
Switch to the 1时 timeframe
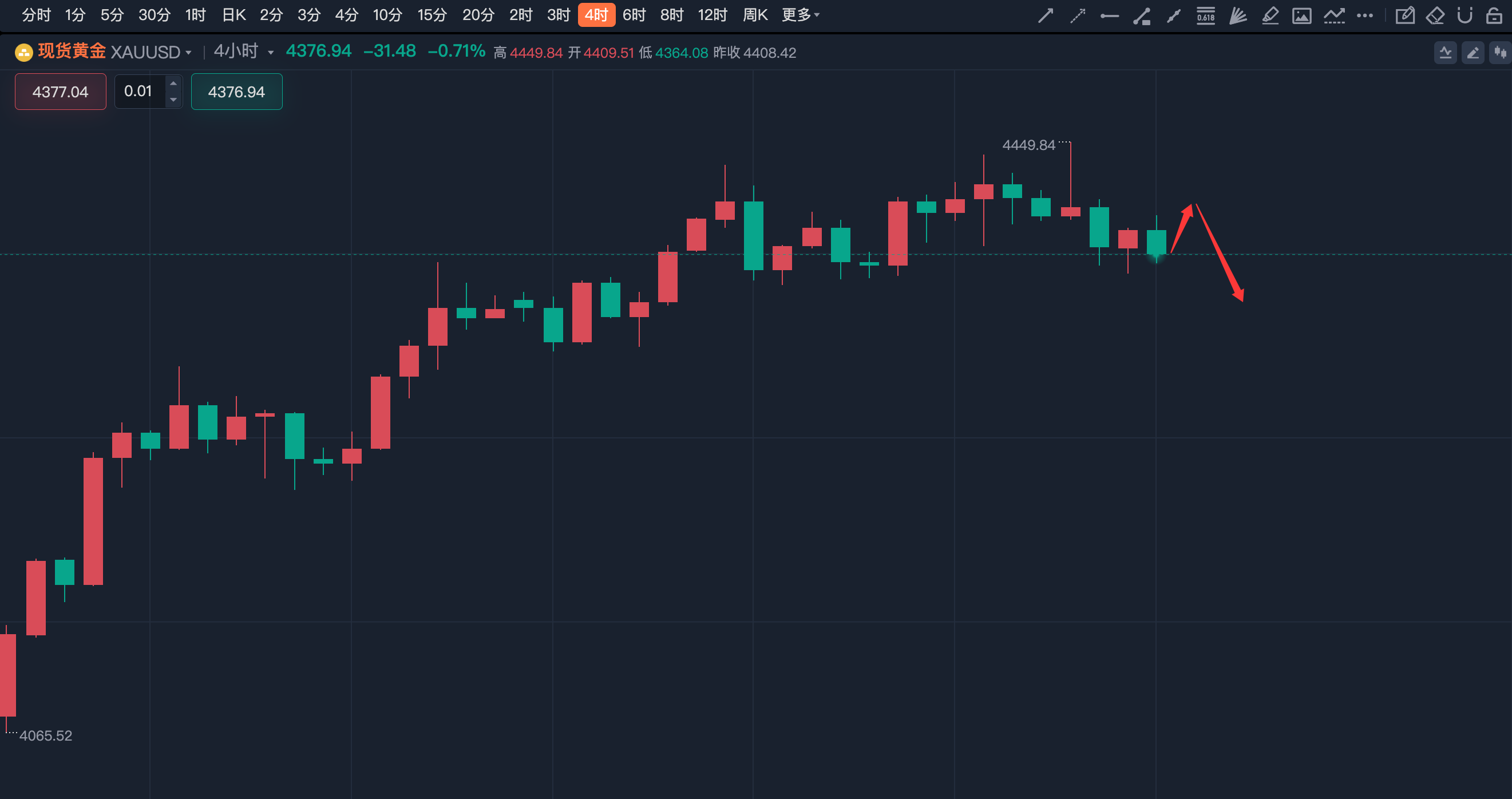click(196, 15)
